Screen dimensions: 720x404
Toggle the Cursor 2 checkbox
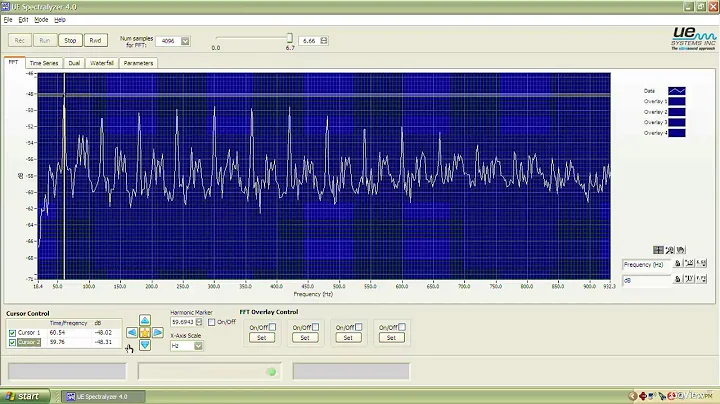12,342
